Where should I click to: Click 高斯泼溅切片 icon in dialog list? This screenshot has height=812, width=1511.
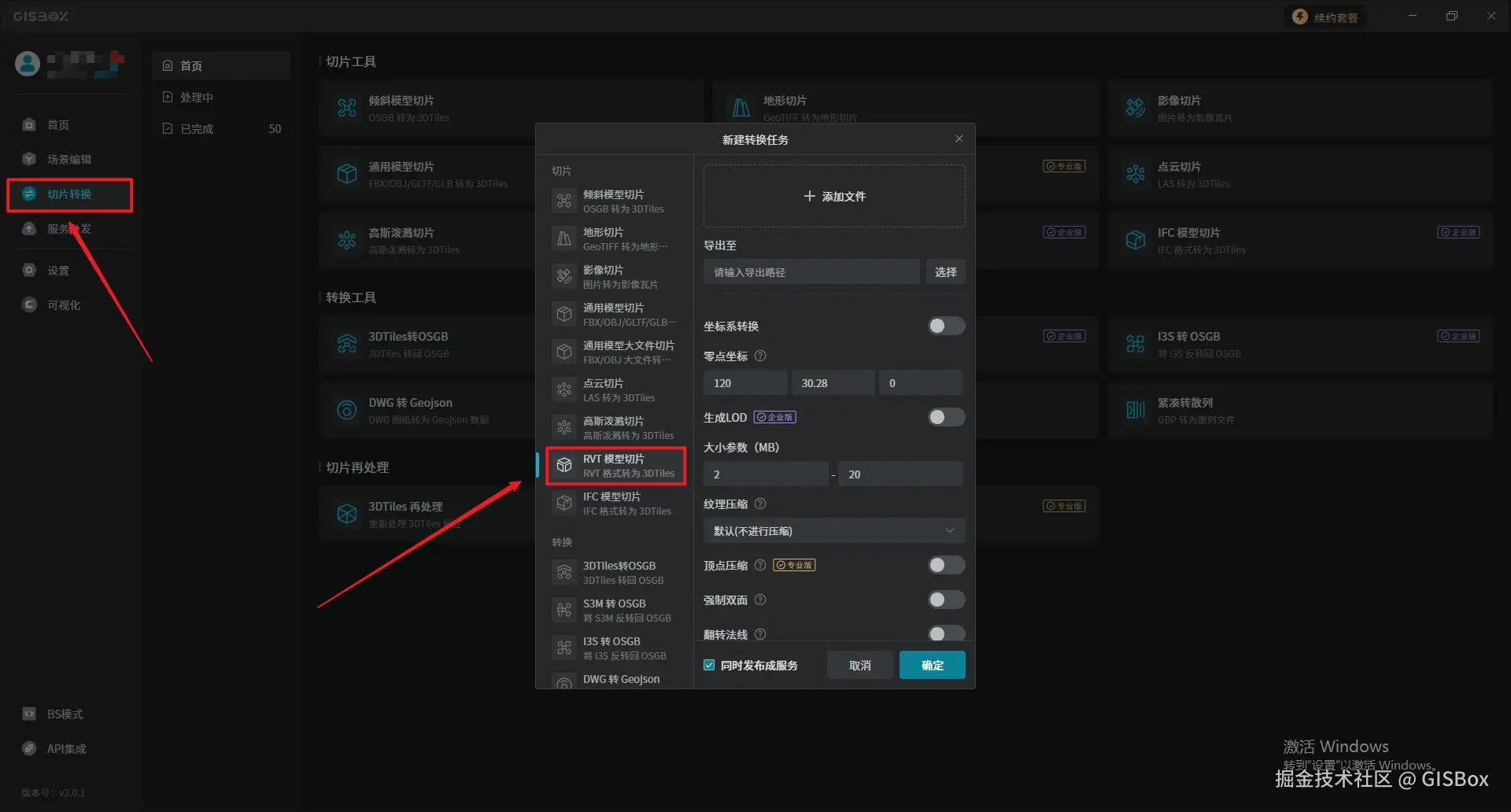click(564, 427)
